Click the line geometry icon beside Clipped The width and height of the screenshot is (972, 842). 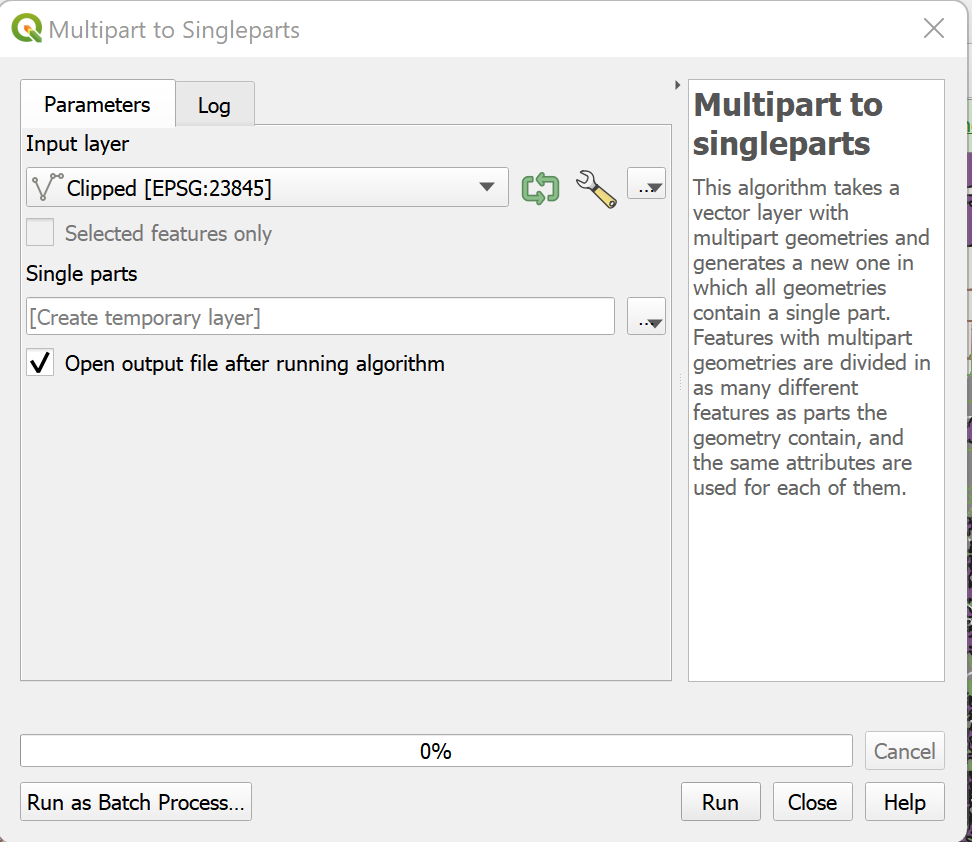pos(47,187)
